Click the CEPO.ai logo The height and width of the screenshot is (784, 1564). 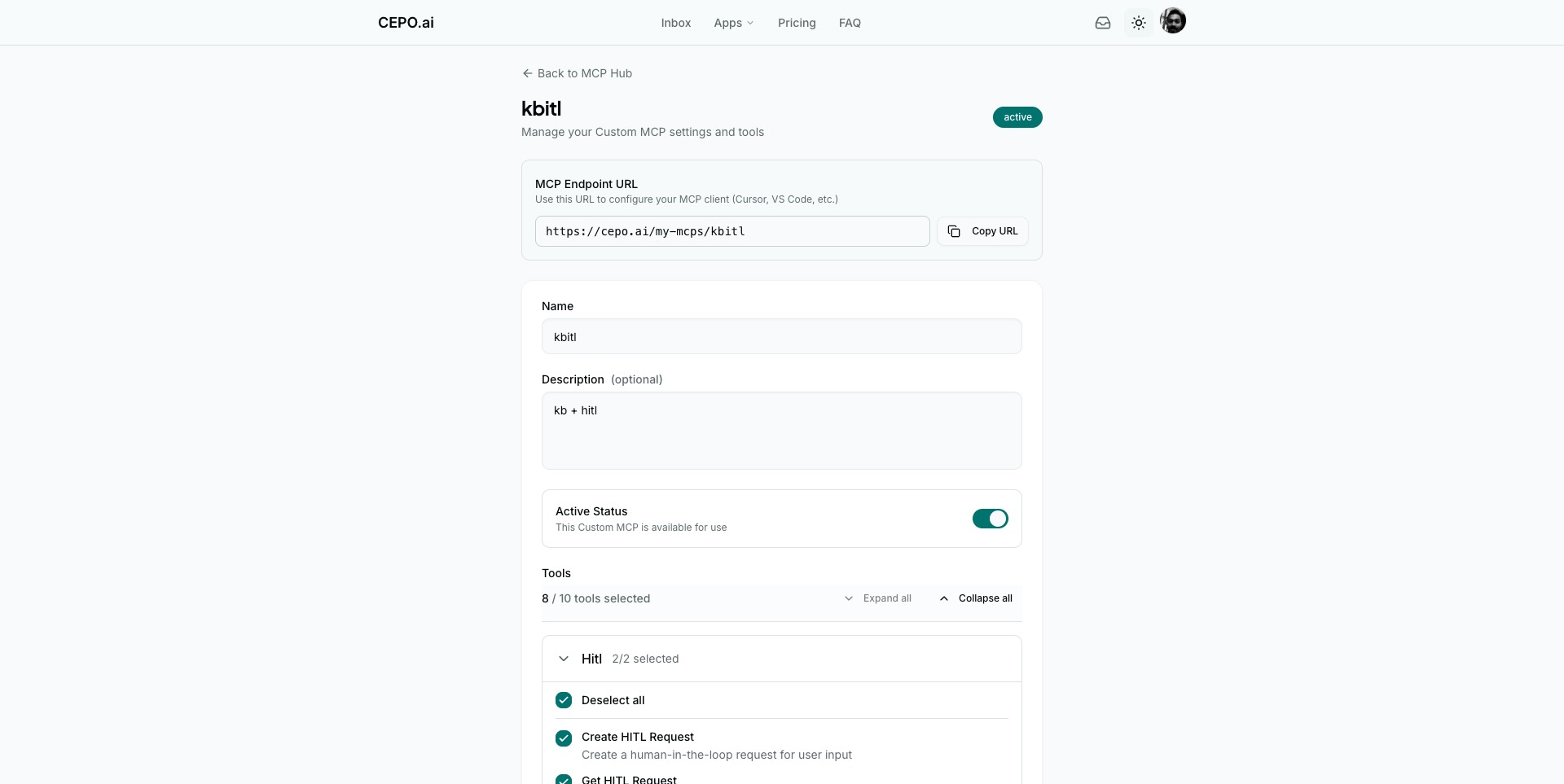click(406, 23)
